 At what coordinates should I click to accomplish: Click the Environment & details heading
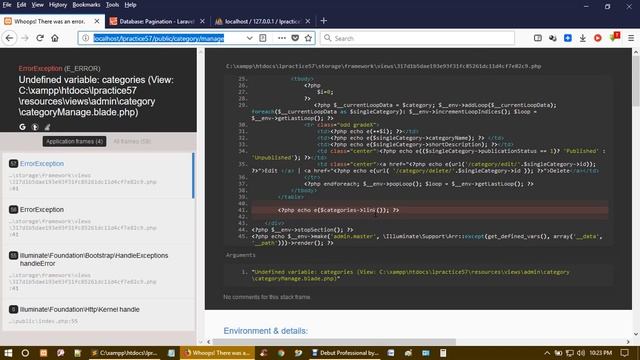265,331
